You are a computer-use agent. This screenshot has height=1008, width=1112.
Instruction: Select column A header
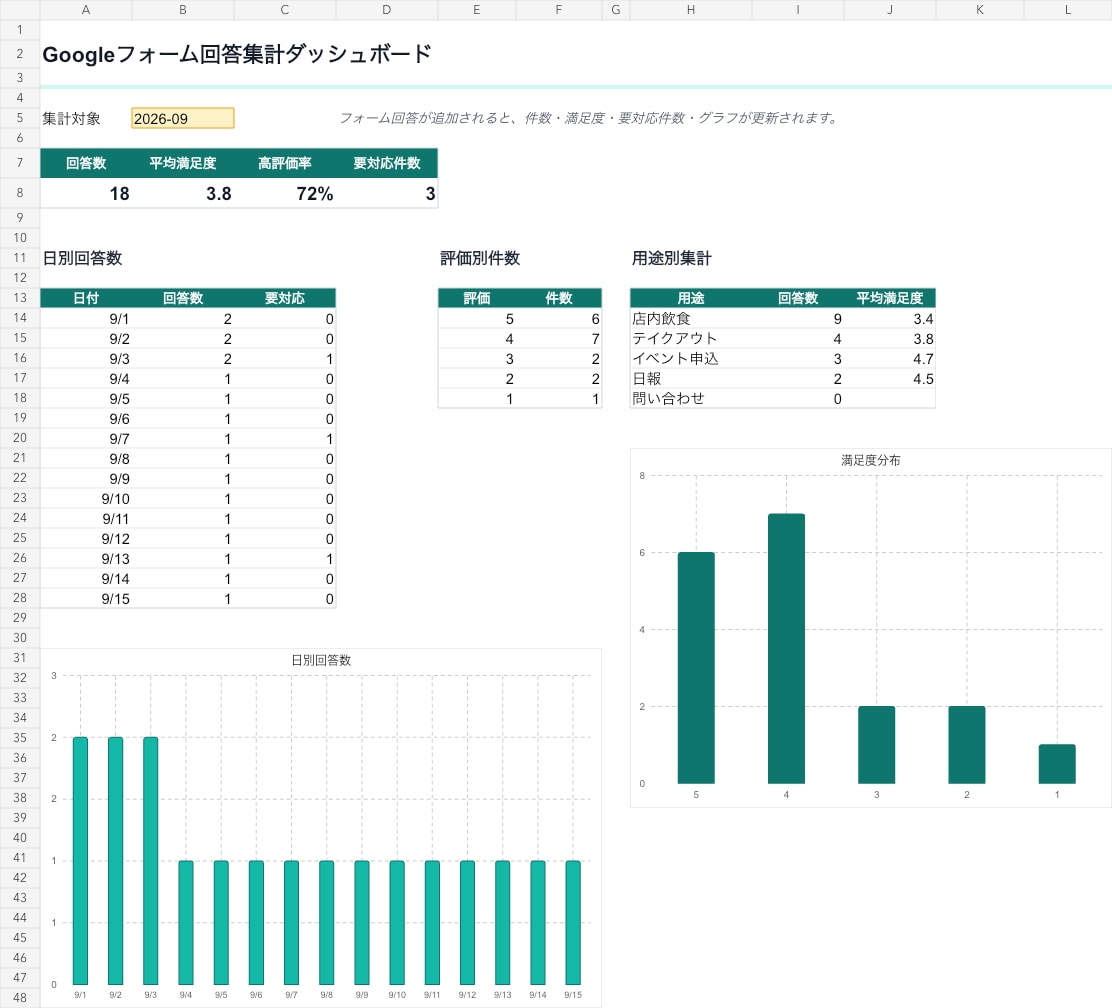[86, 10]
